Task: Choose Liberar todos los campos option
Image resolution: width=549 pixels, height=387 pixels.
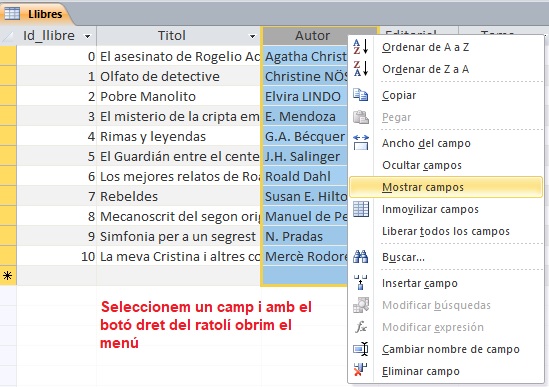Action: pyautogui.click(x=446, y=231)
